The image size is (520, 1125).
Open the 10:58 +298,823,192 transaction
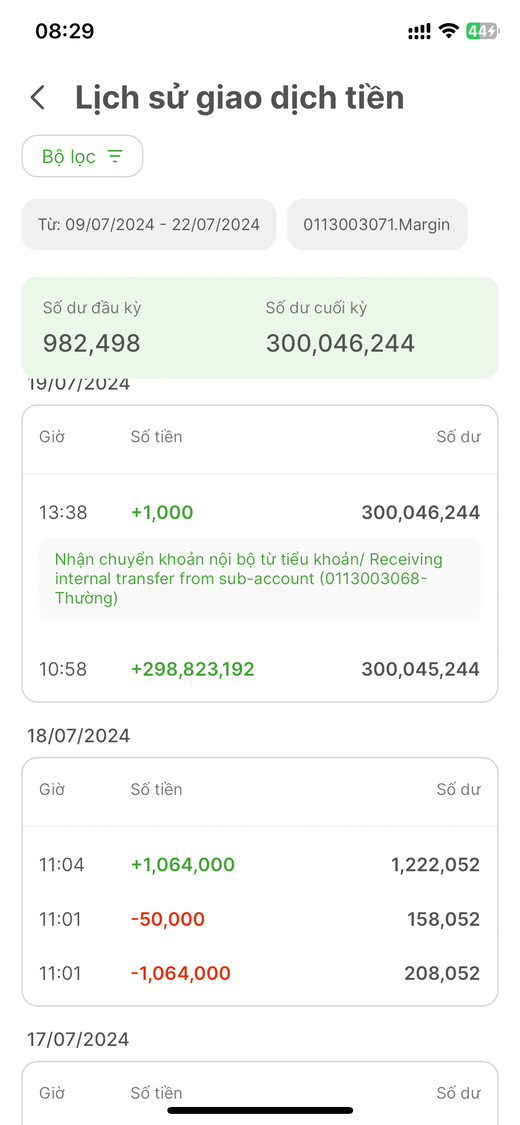tap(260, 669)
